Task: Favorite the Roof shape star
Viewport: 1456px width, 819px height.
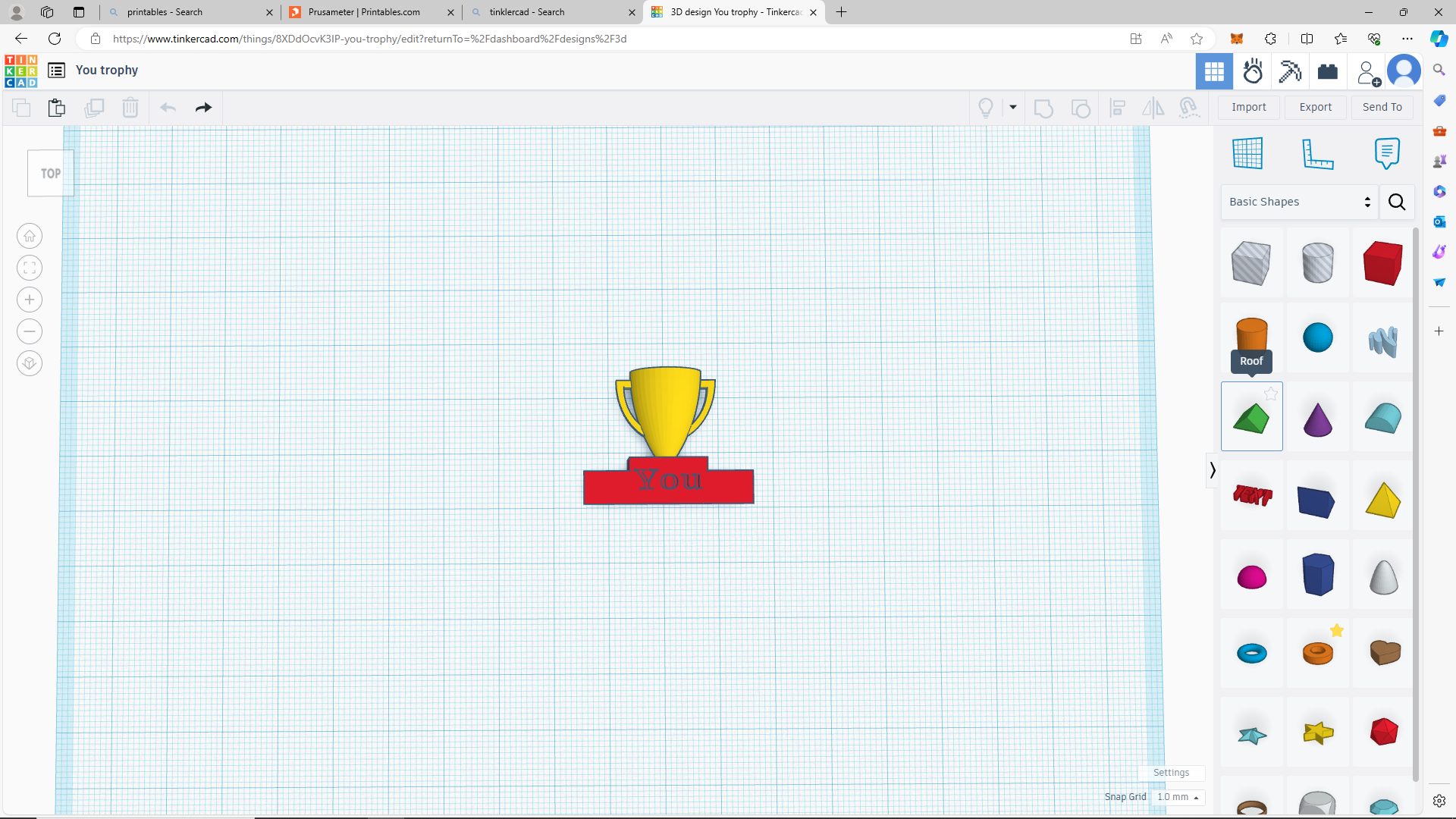Action: [1271, 394]
